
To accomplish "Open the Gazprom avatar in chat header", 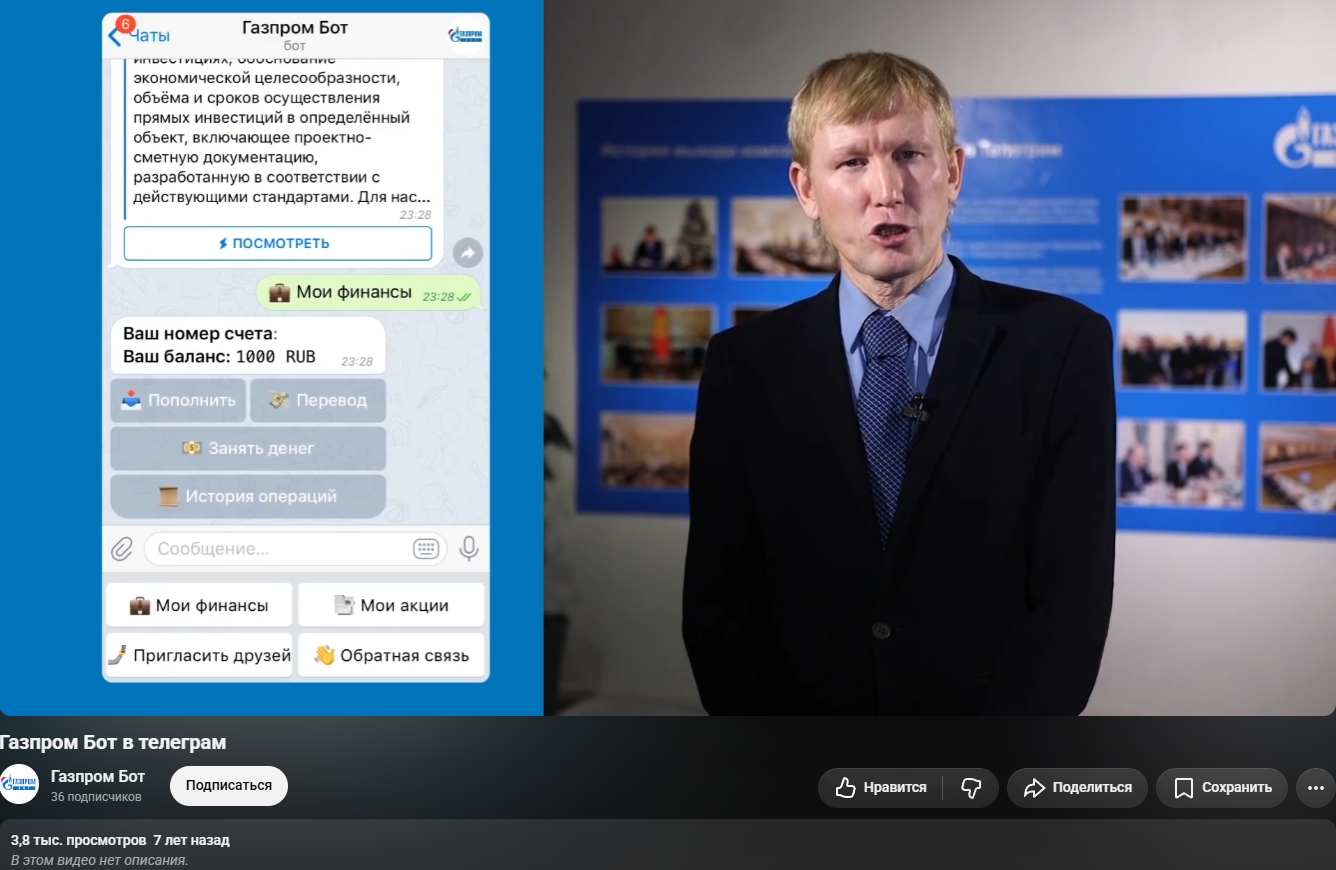I will (465, 35).
